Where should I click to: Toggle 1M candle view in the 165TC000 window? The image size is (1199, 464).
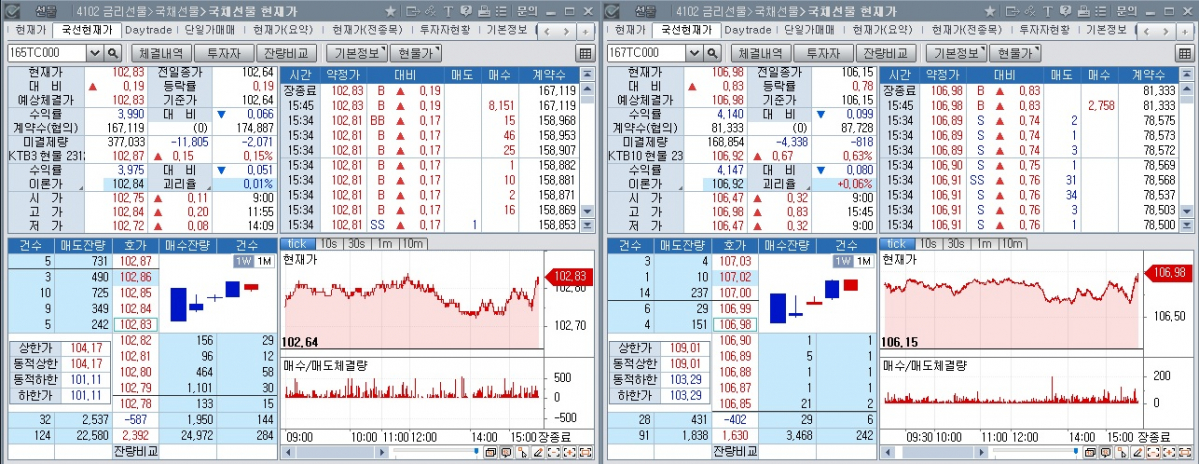coord(264,261)
